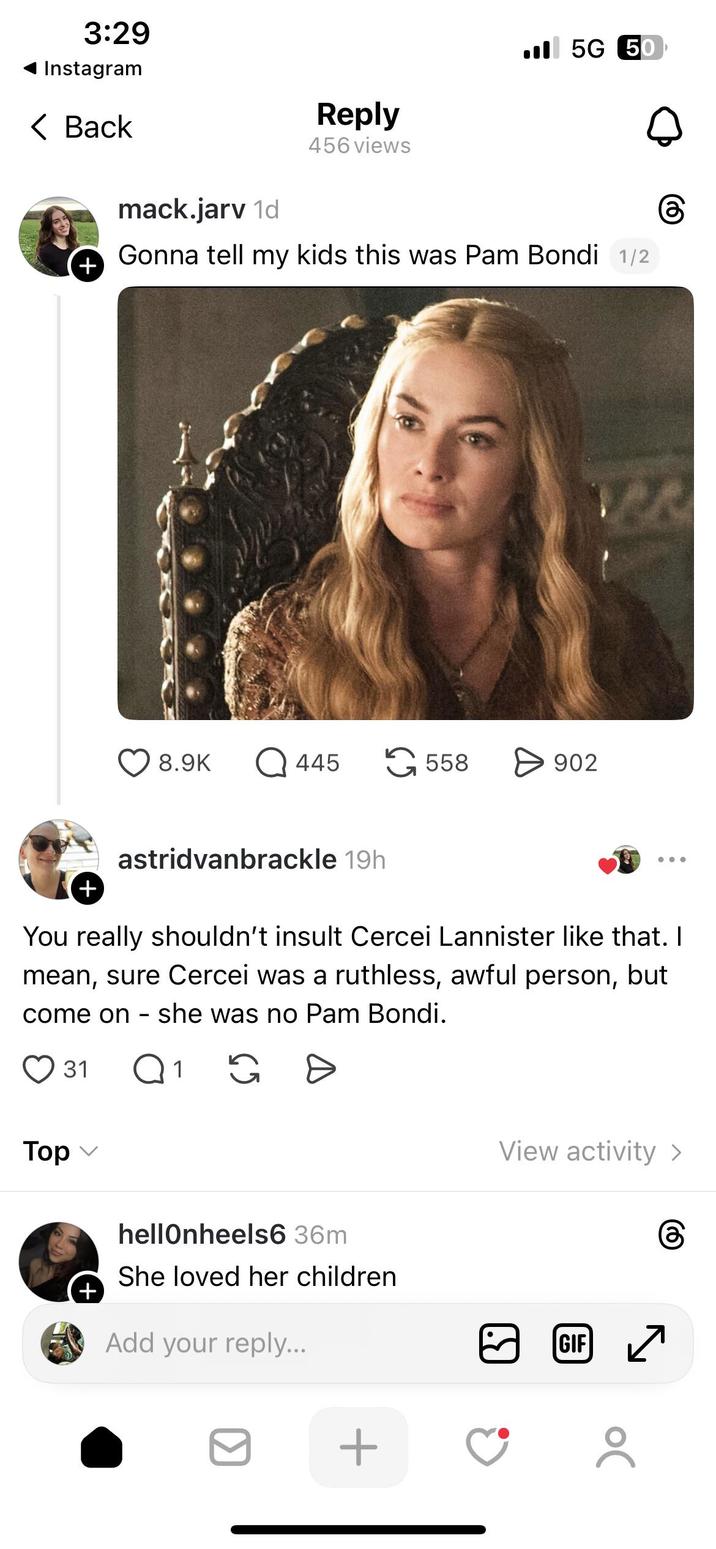The width and height of the screenshot is (716, 1549).
Task: View the 1/2 carousel indicator on the post
Action: tap(634, 256)
